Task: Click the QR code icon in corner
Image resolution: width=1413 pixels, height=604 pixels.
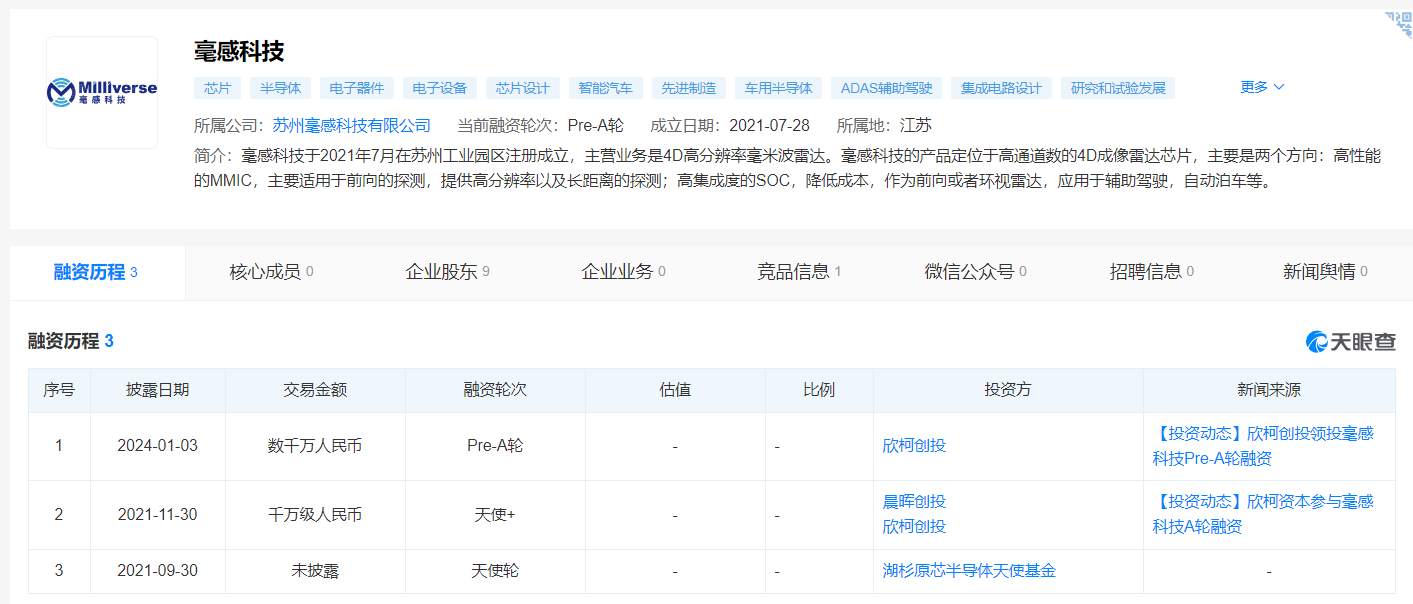Action: coord(1399,24)
